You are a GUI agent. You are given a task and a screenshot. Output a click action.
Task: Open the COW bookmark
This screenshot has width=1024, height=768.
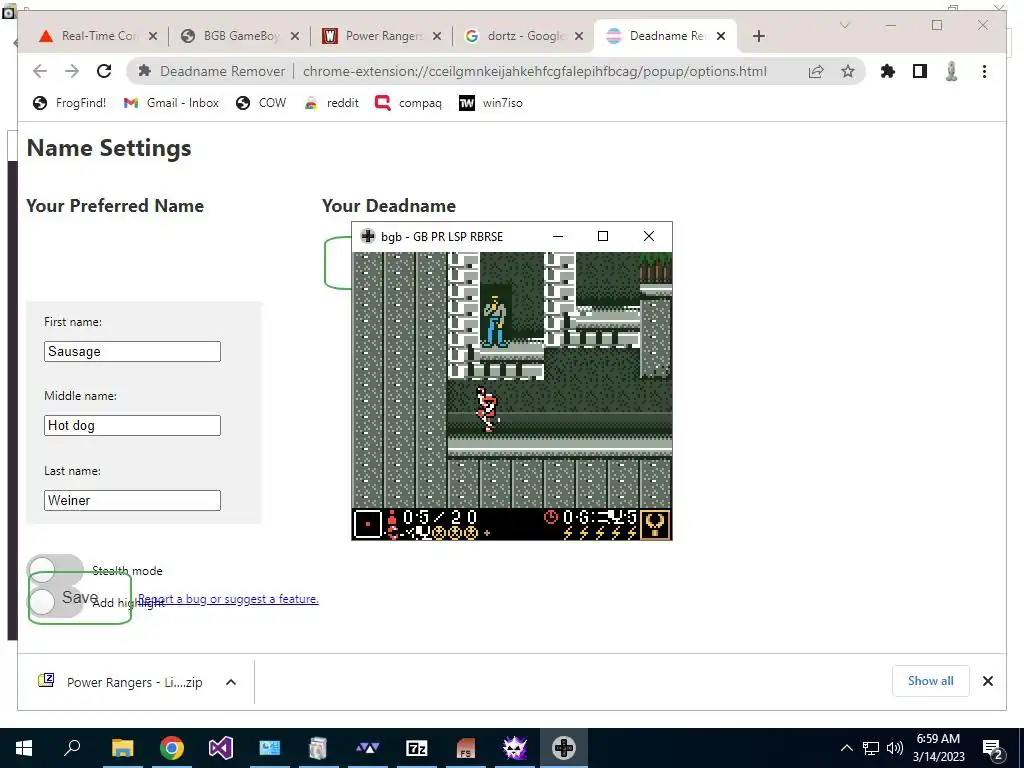click(261, 103)
